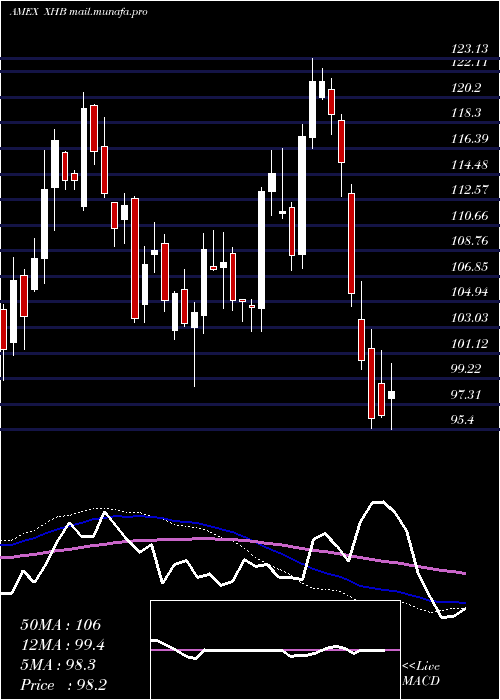Select the 118.3 price level label

466,113
